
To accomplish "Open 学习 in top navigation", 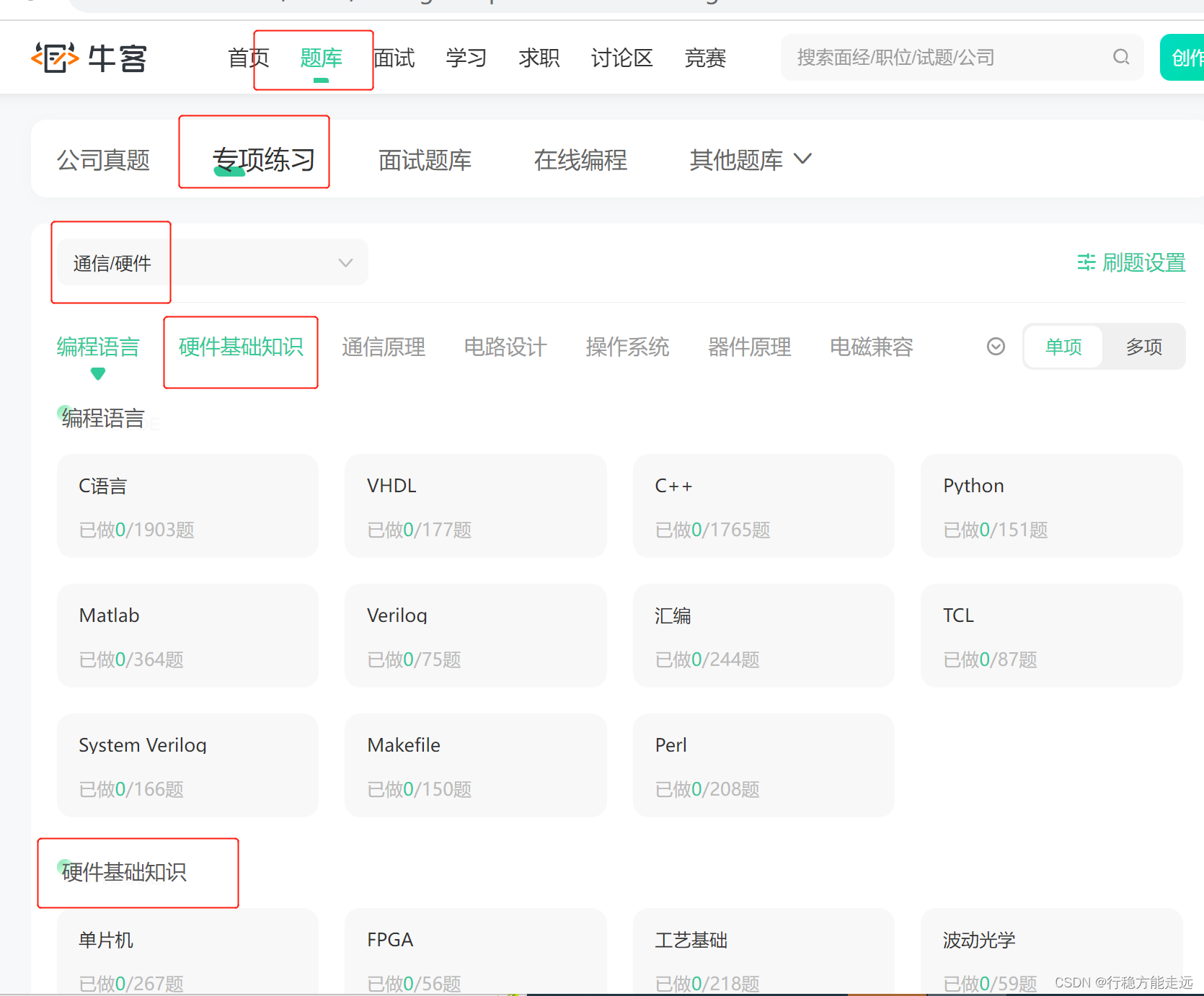I will coord(466,58).
